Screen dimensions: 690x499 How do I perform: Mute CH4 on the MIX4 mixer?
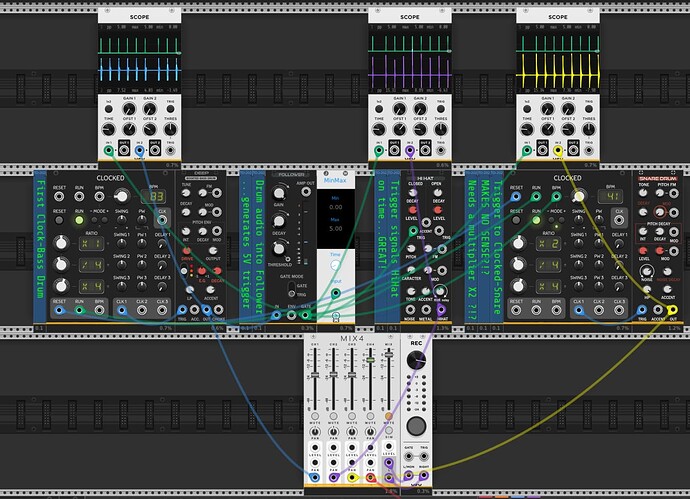tap(371, 416)
